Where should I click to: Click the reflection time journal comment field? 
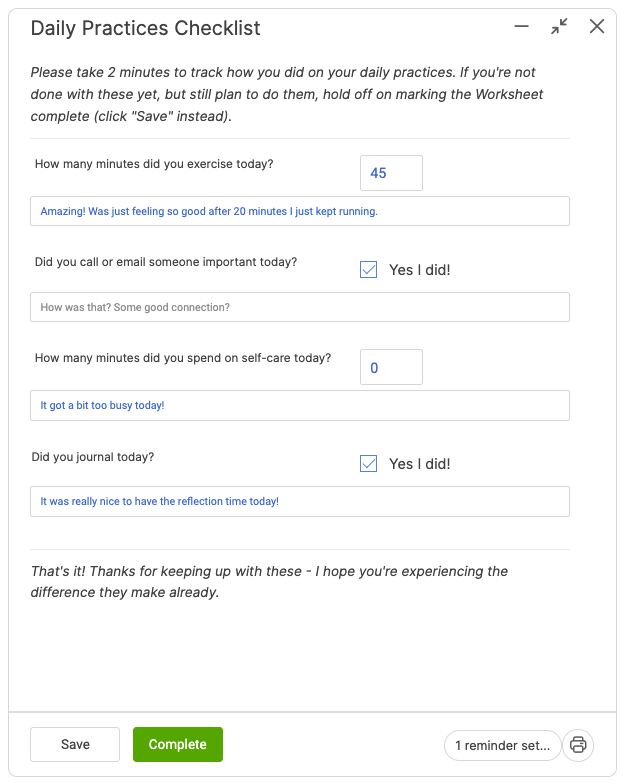point(299,501)
